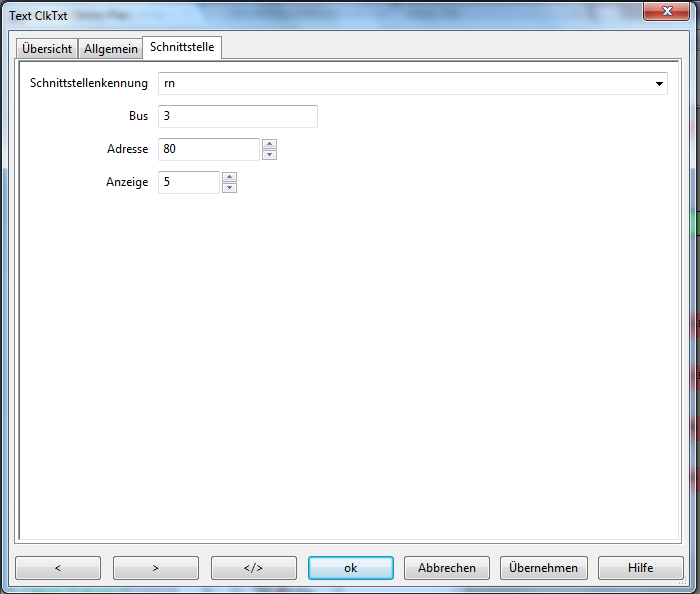Screen dimensions: 700x594
Task: Click into the Adresse value field
Action: [208, 149]
